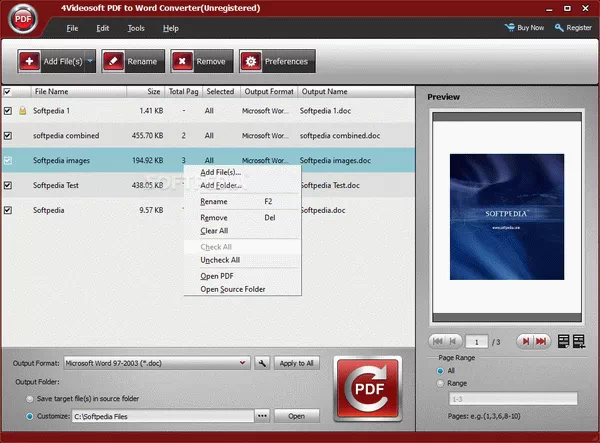Choose Add Folder... in context menu

coord(242,186)
